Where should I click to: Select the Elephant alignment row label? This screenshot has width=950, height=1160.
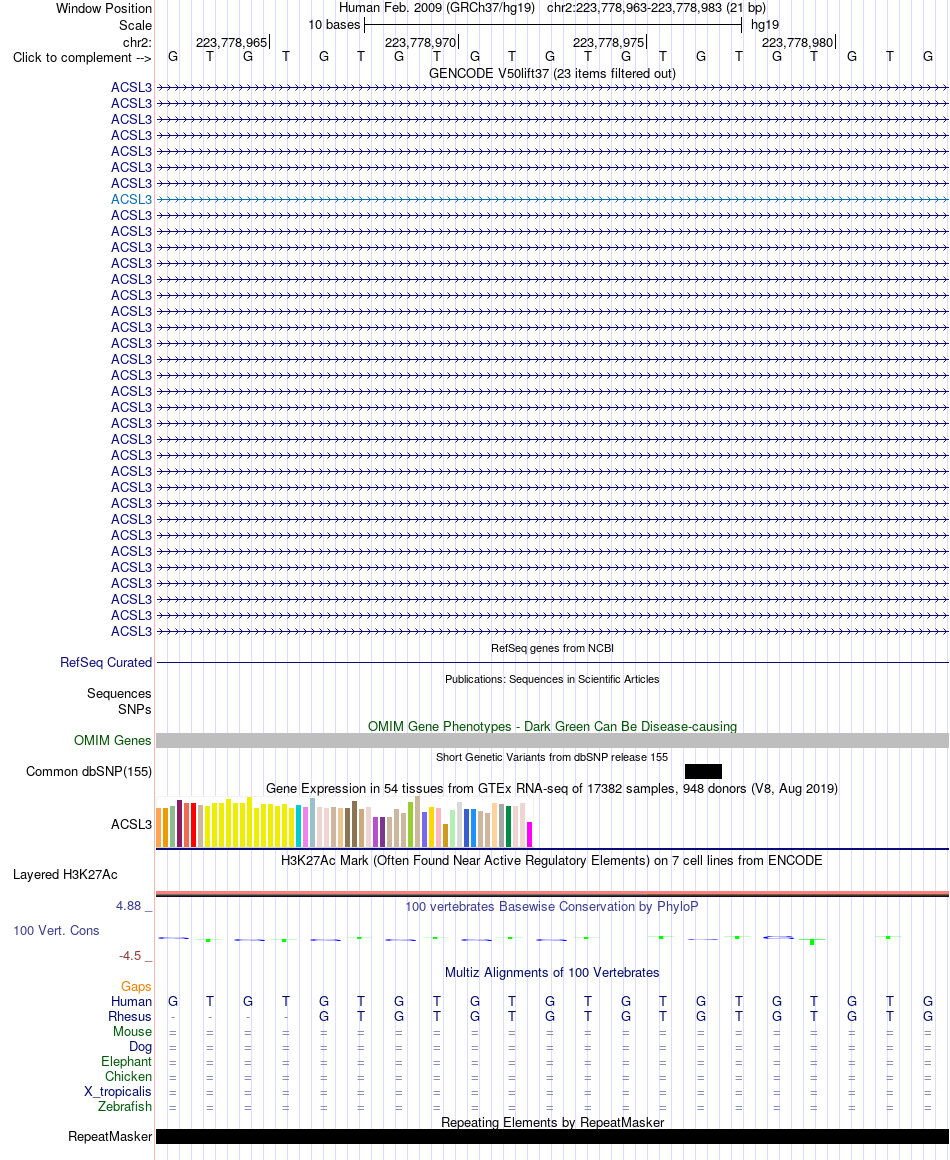pos(127,1062)
